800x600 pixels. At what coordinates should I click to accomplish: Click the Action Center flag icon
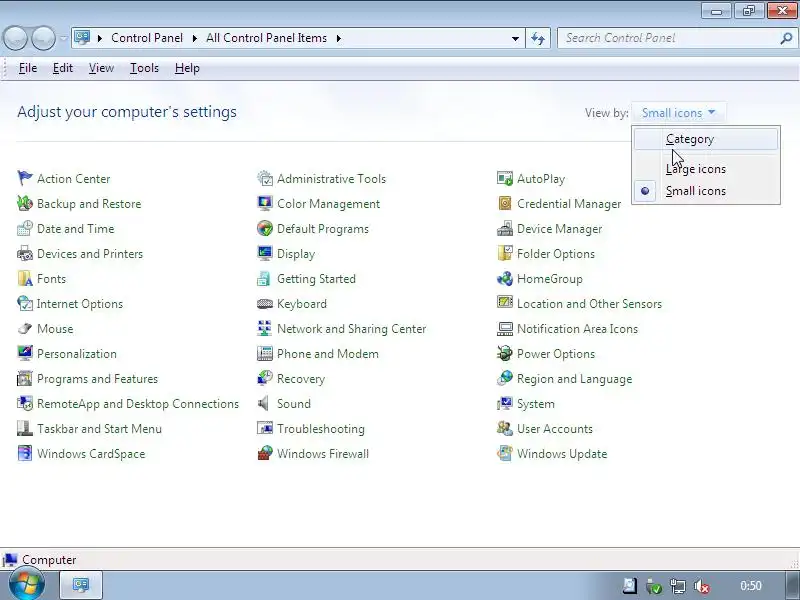point(24,178)
